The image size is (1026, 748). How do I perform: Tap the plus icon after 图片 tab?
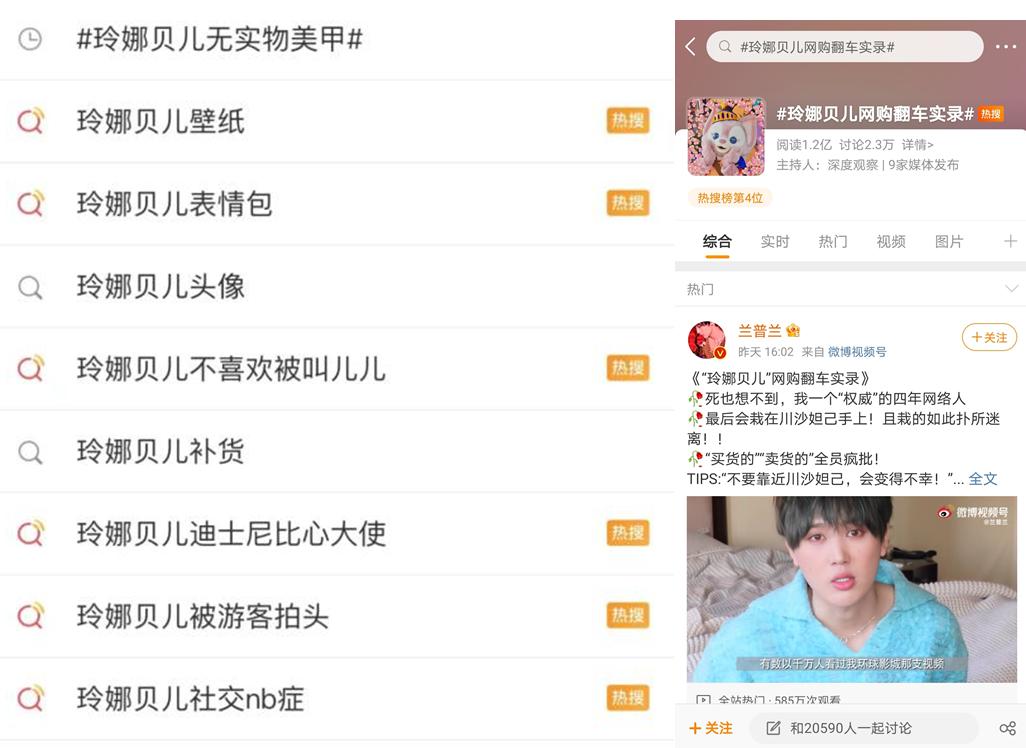click(1010, 241)
